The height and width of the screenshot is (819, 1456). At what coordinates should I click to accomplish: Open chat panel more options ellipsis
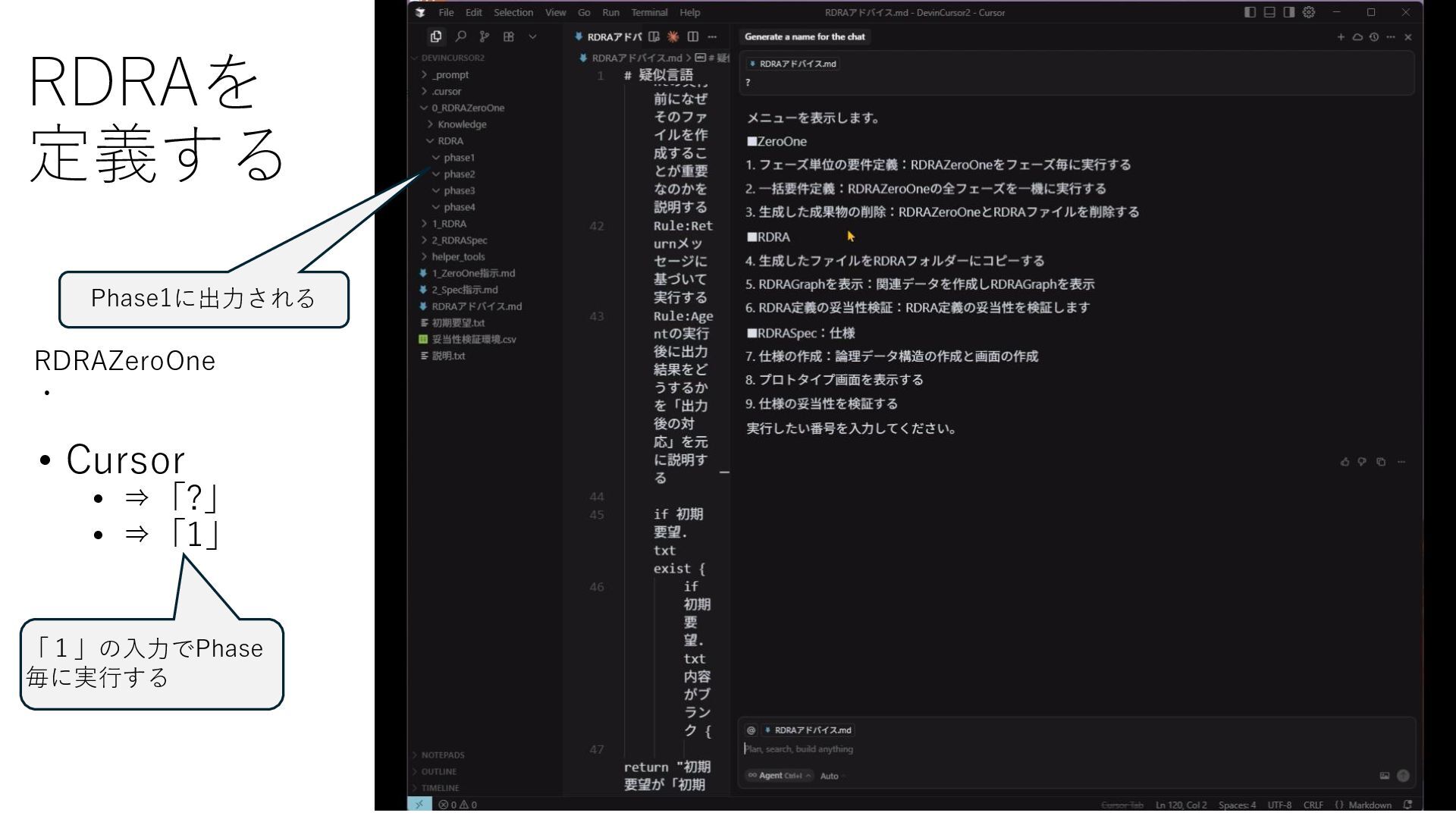click(1391, 37)
